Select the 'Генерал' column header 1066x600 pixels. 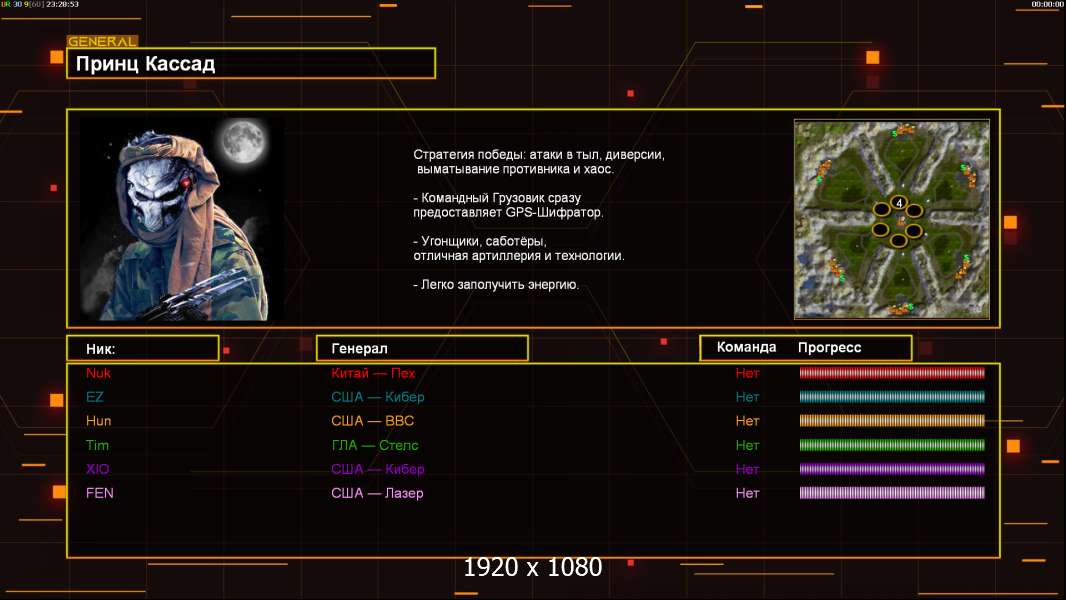(422, 348)
